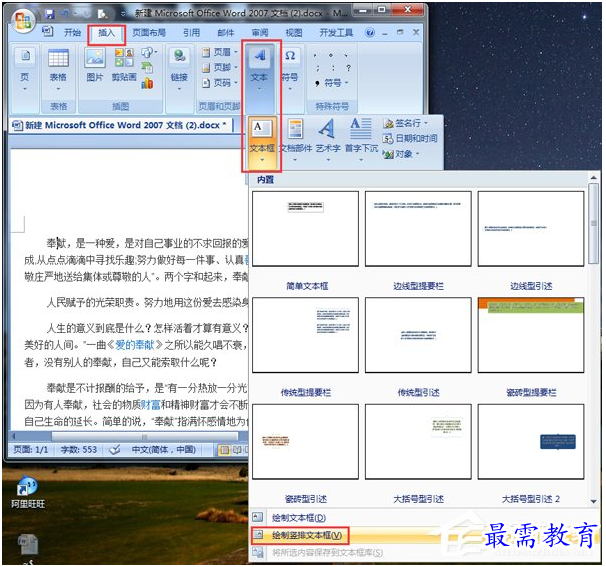The width and height of the screenshot is (606, 567).
Task: Click the Office button orb
Action: point(23,20)
